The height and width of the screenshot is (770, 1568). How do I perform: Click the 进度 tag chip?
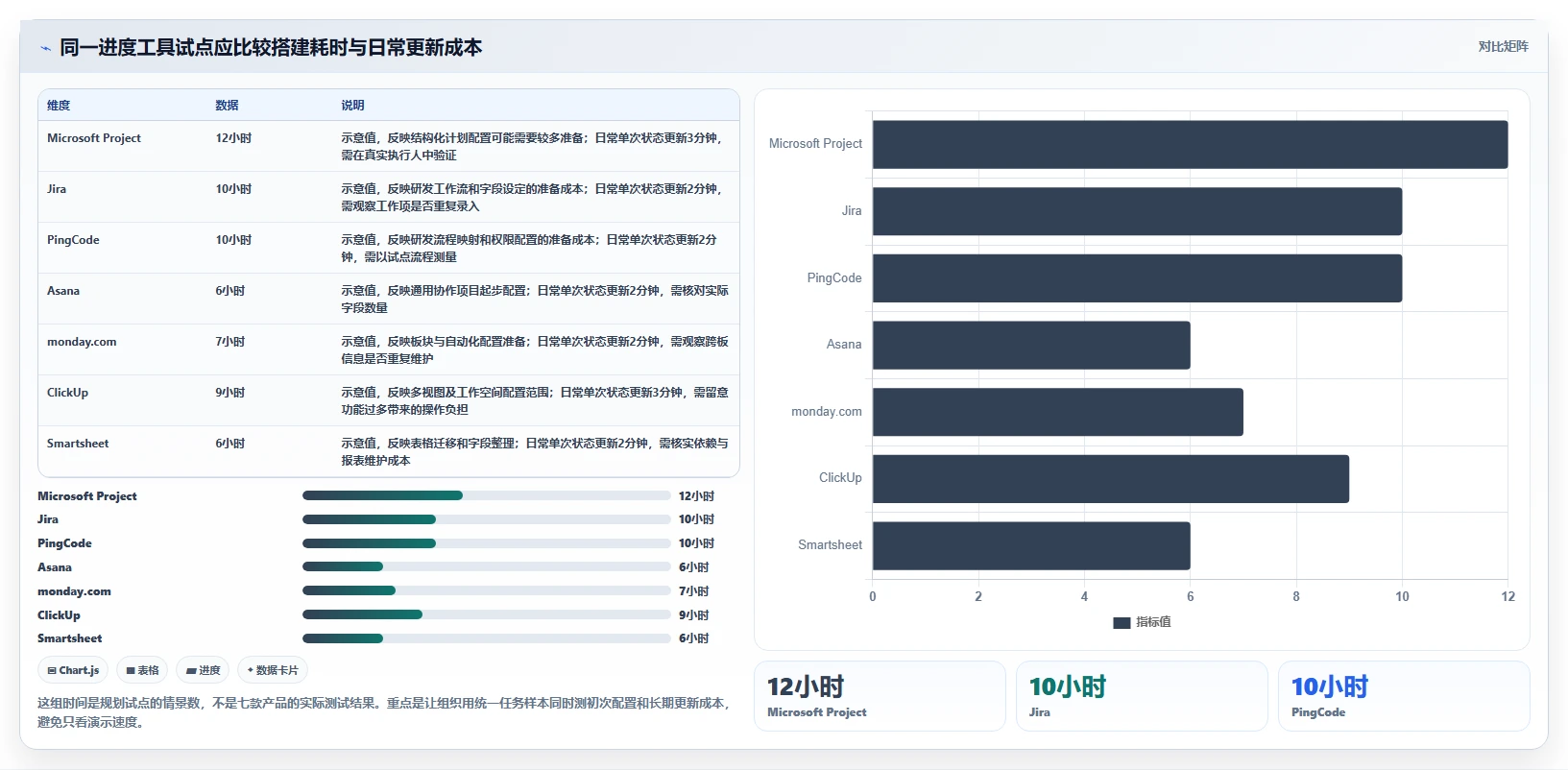tap(204, 670)
